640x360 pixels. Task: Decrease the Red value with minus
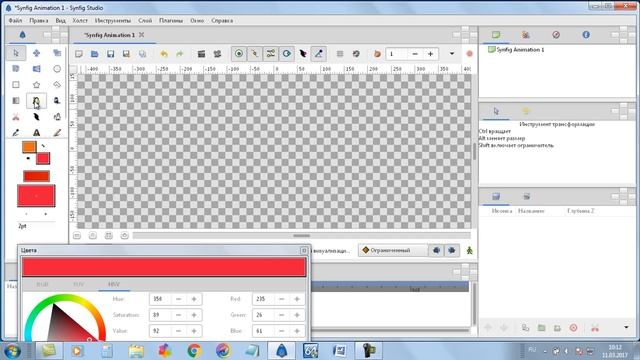coord(281,299)
